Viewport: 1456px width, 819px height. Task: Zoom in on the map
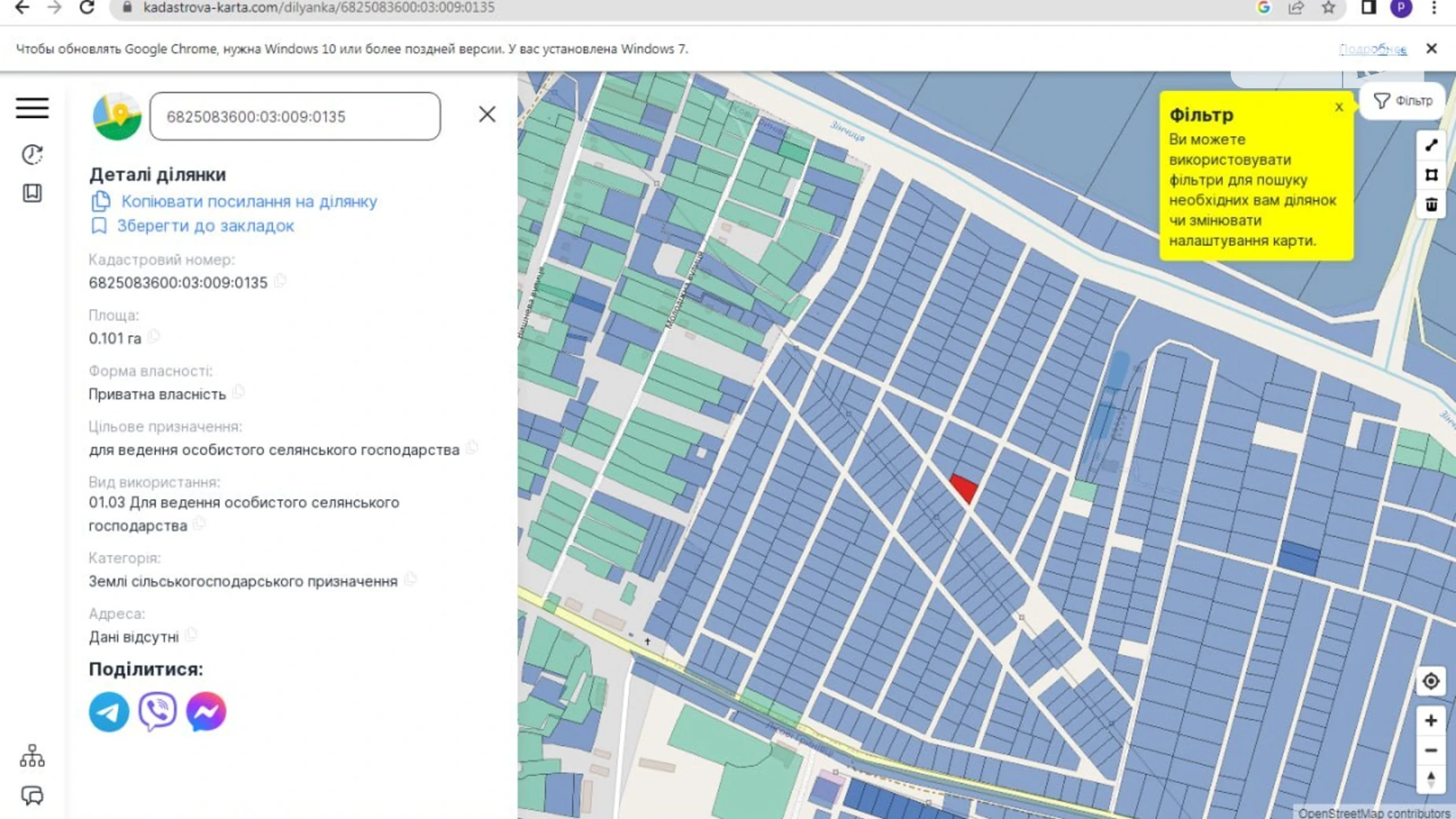(1431, 721)
